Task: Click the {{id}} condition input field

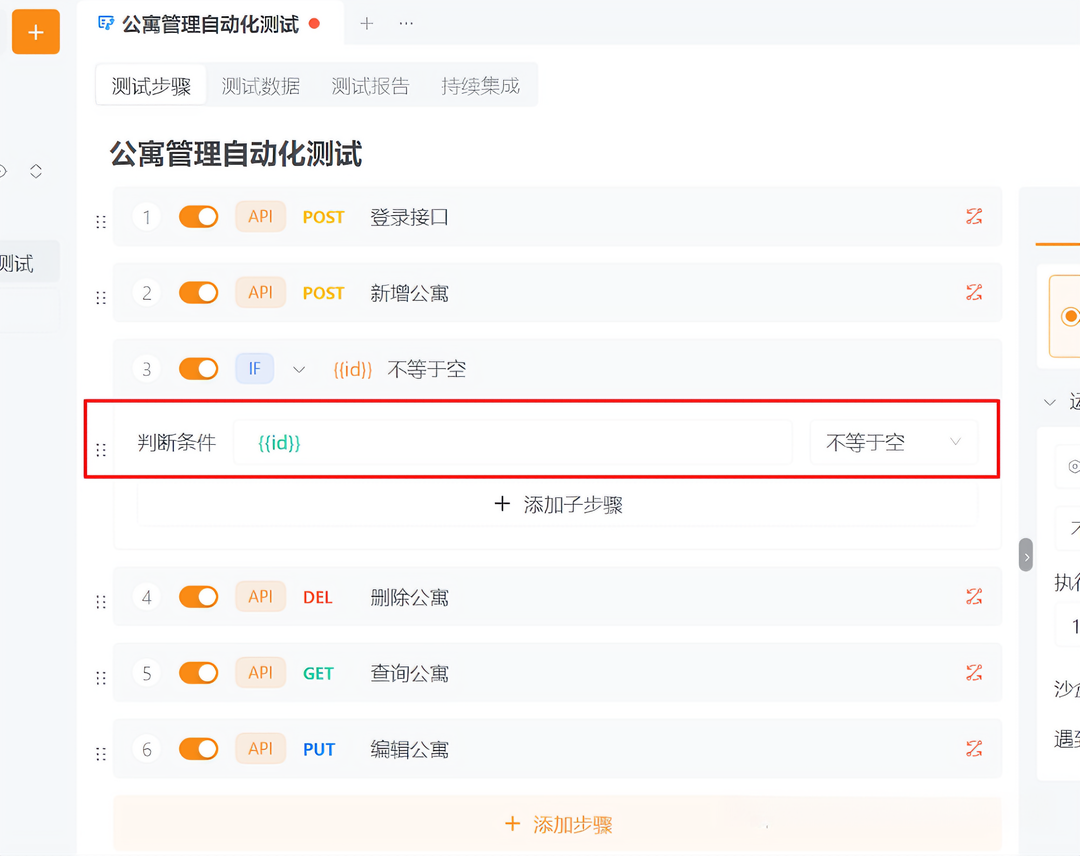Action: pyautogui.click(x=512, y=442)
